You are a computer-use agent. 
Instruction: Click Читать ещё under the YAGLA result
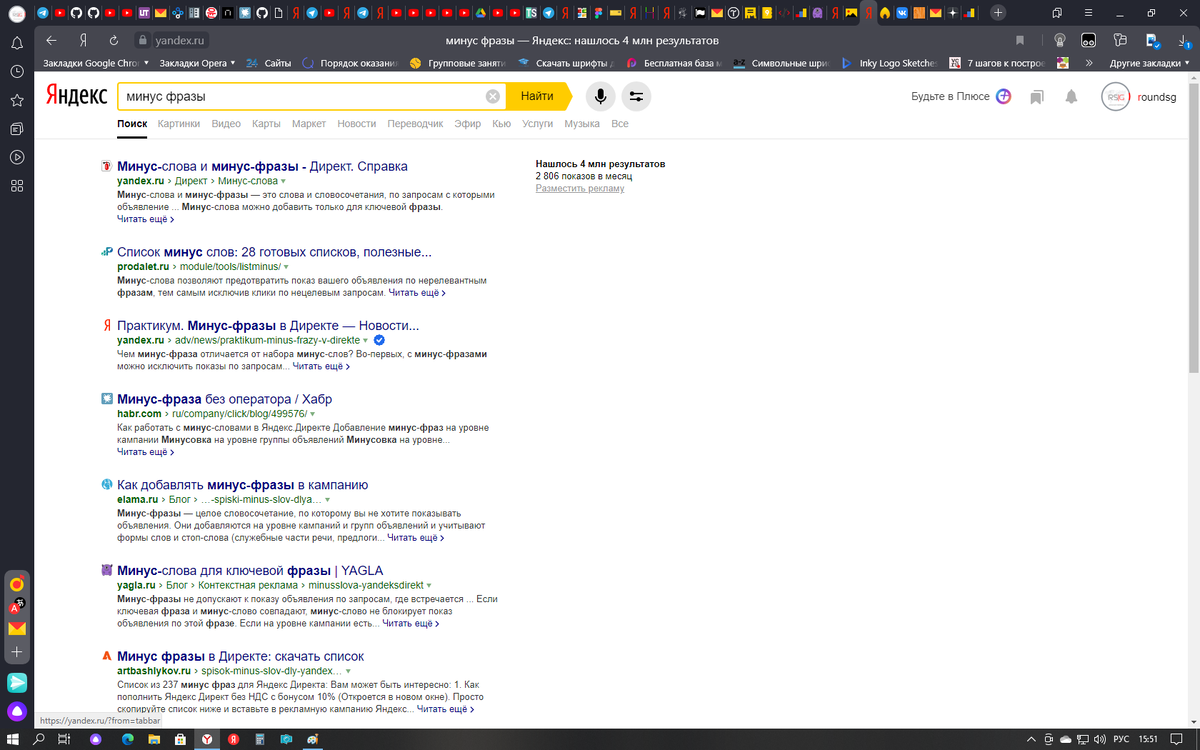tap(411, 624)
